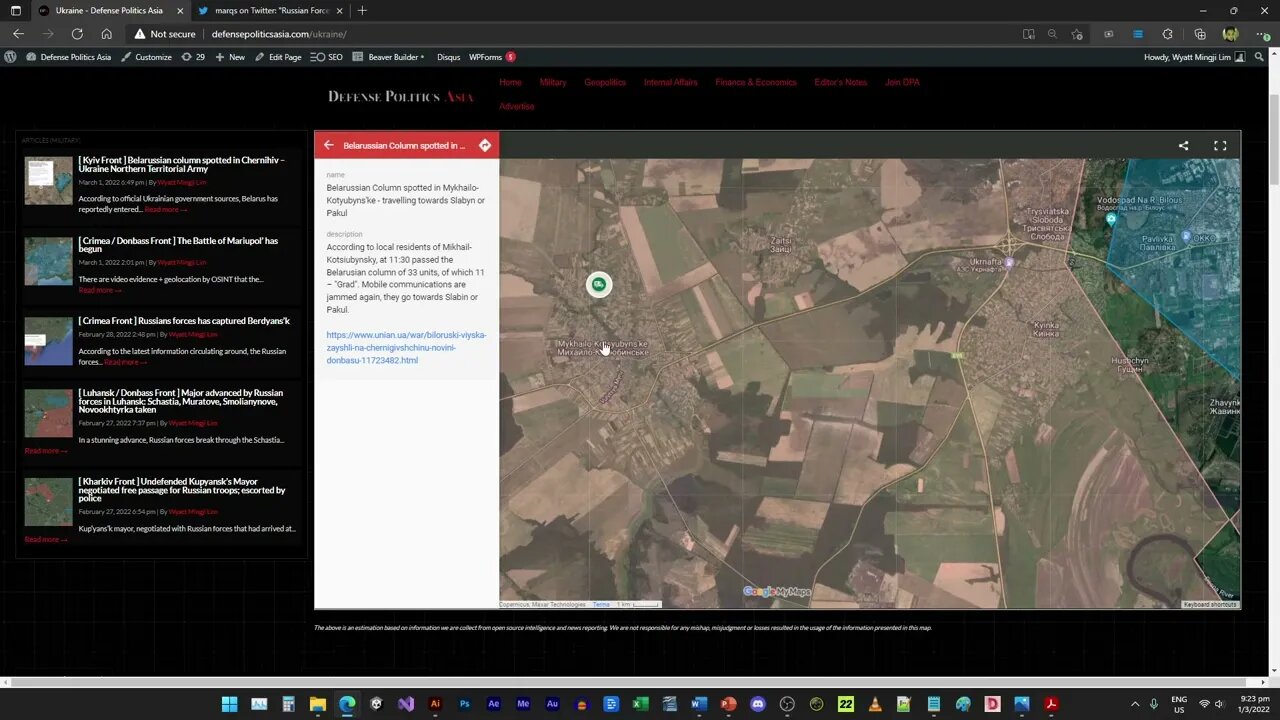Open the Windows Start menu
The height and width of the screenshot is (720, 1280).
[229, 704]
